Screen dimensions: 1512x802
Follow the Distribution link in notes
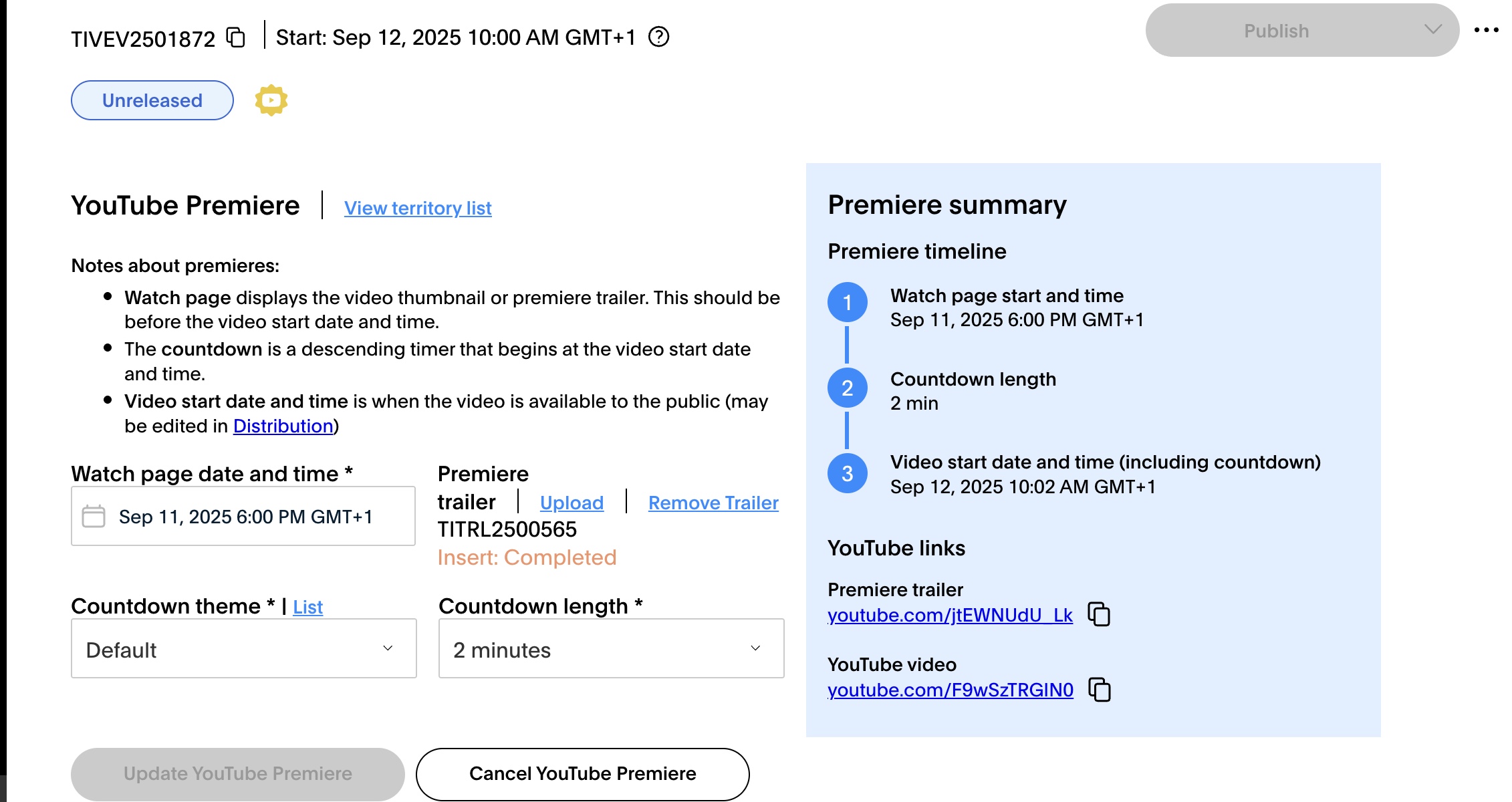(x=283, y=426)
